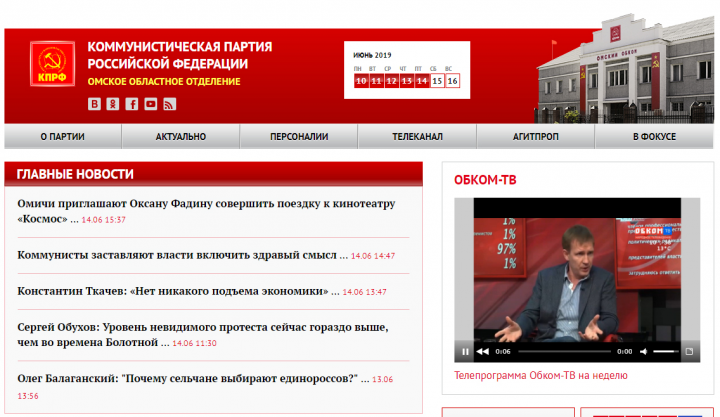Rewind the Обком-ТВ video
Image resolution: width=720 pixels, height=417 pixels.
pyautogui.click(x=483, y=352)
